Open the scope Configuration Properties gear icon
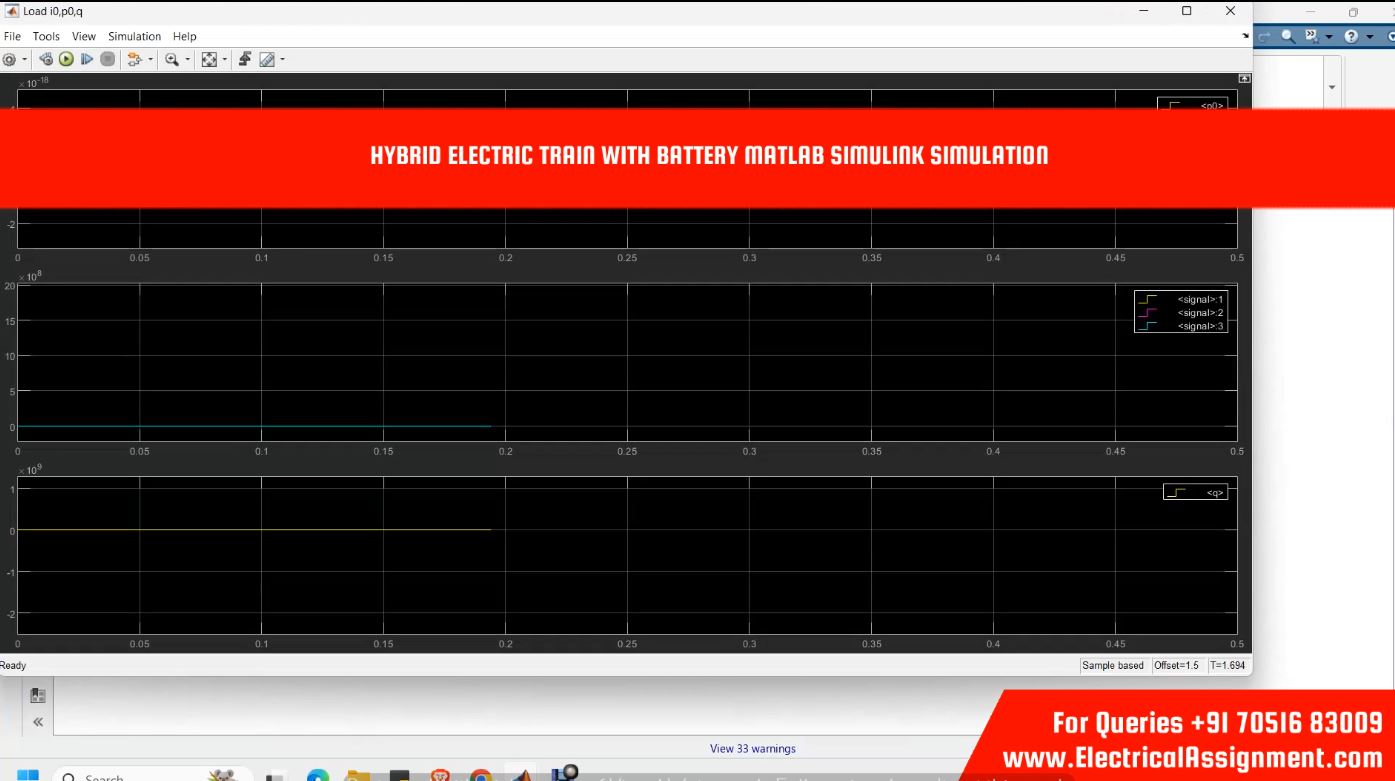The height and width of the screenshot is (781, 1395). (x=9, y=60)
